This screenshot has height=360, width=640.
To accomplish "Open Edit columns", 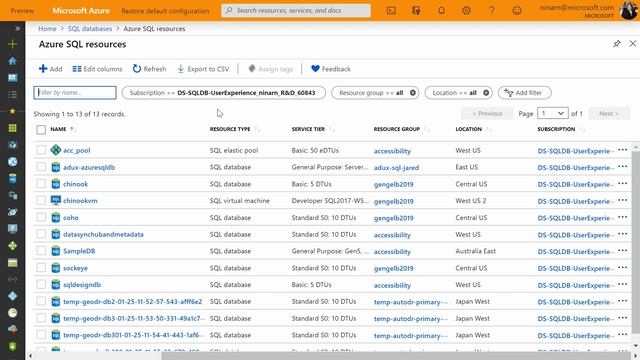I will [x=97, y=69].
